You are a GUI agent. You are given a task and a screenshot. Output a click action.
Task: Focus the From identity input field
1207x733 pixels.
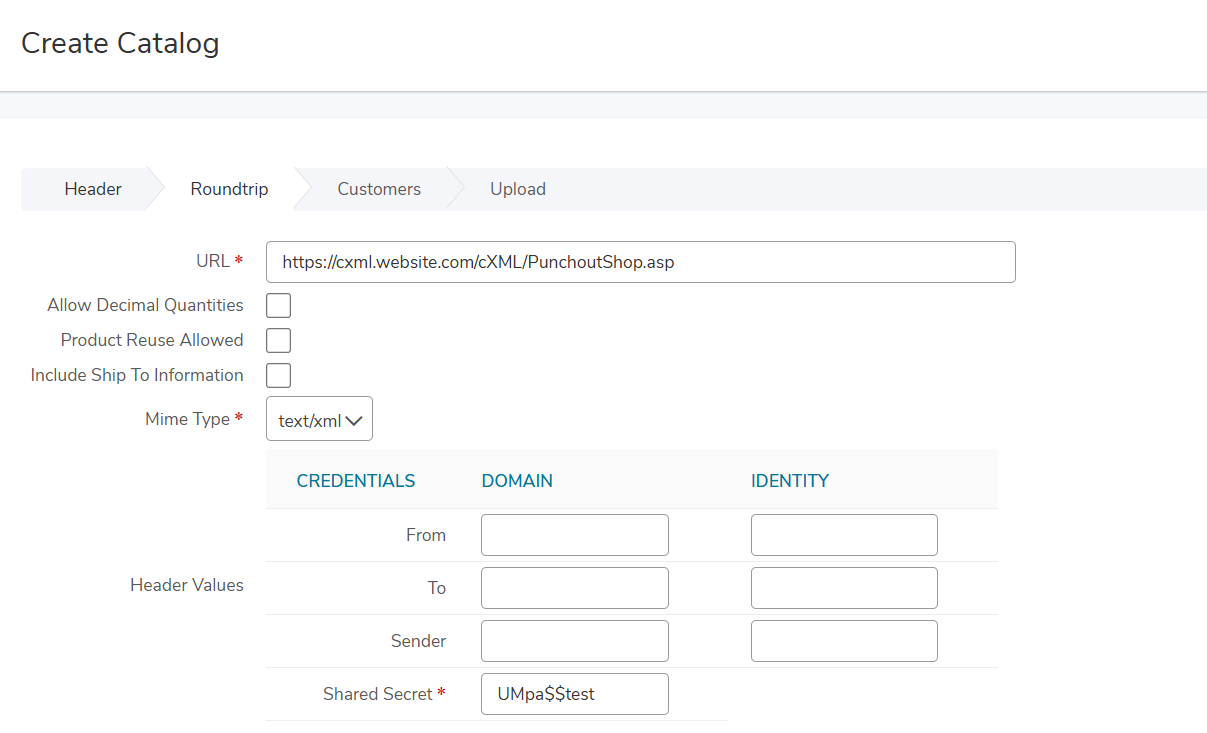tap(844, 535)
